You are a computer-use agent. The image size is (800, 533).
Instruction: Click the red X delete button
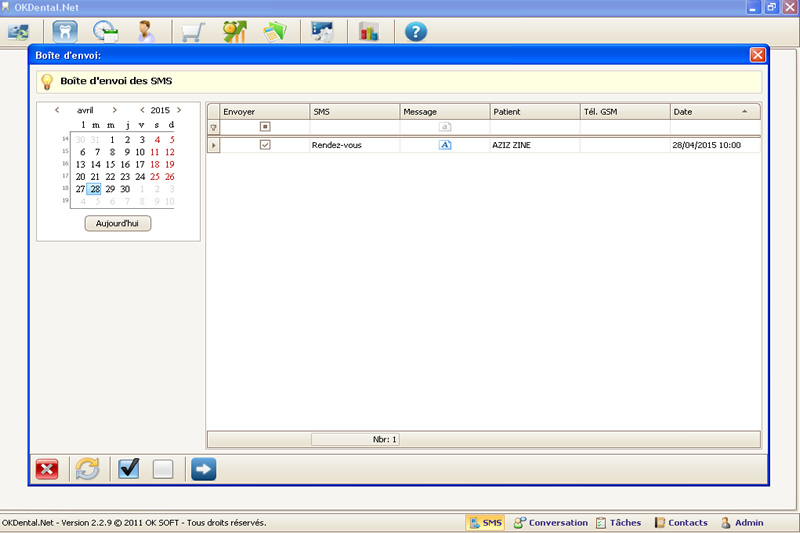[x=47, y=469]
